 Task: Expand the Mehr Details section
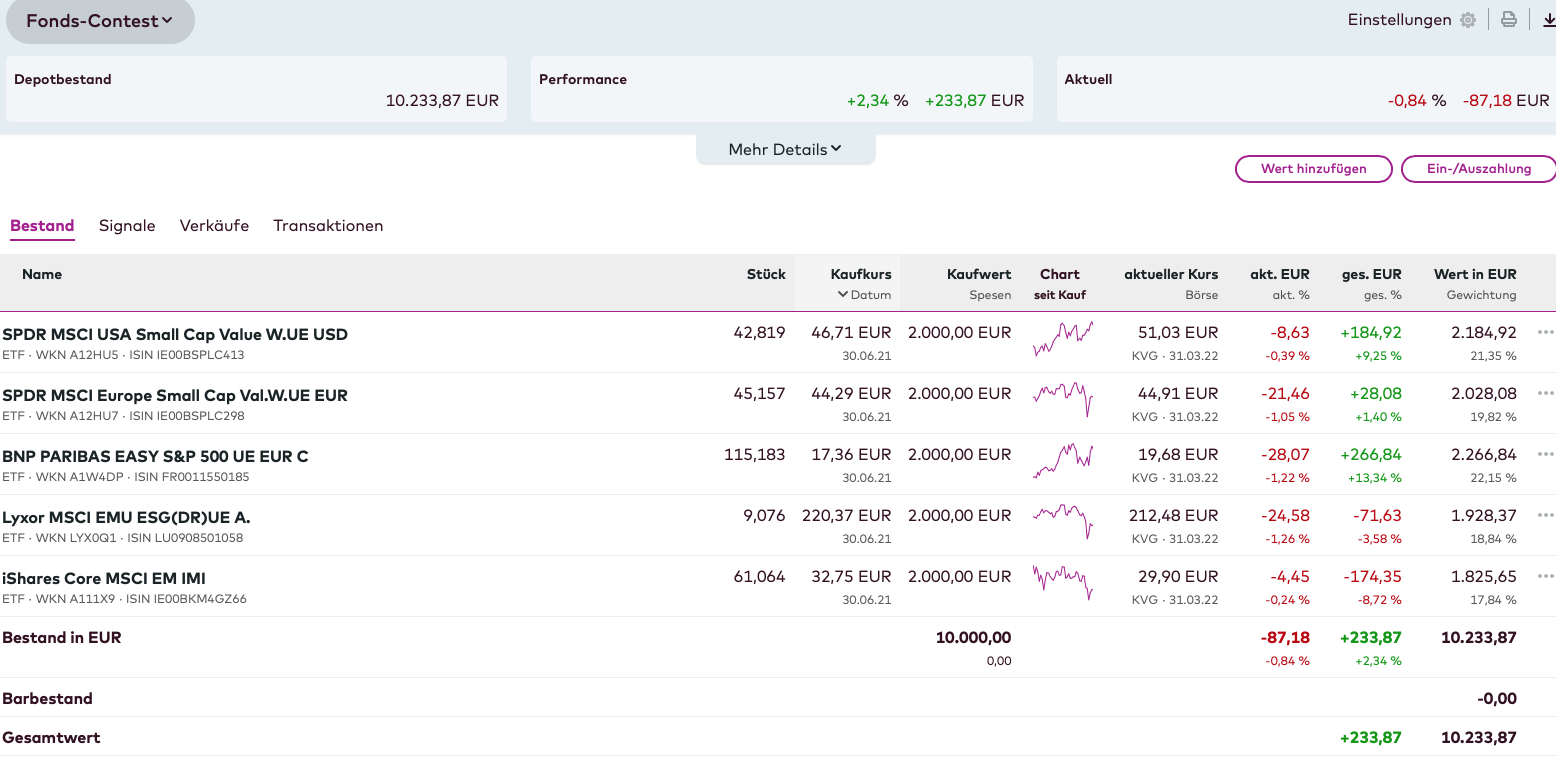click(785, 149)
